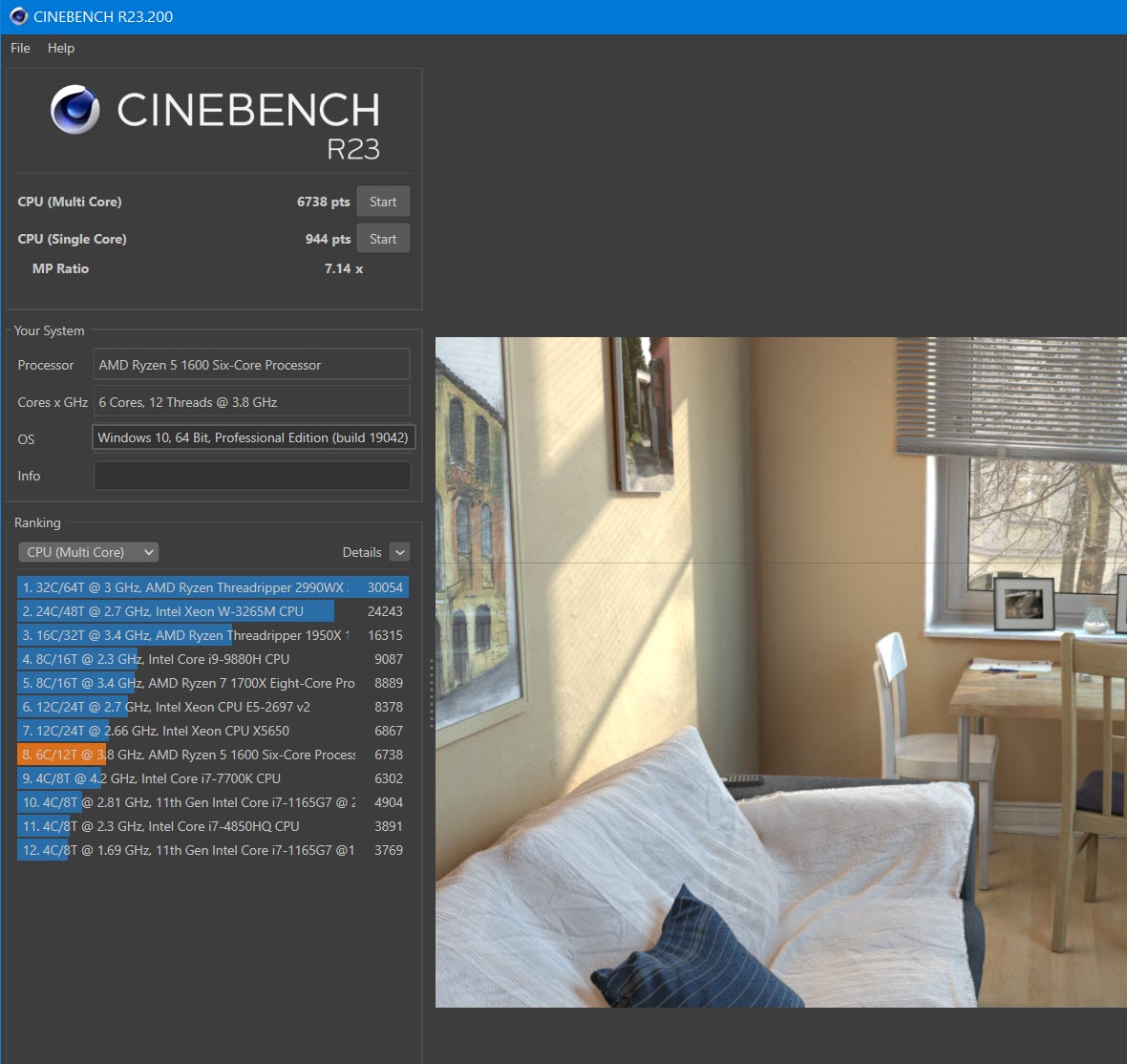1127x1064 pixels.
Task: Click the MP Ratio value 7.14 x
Action: pyautogui.click(x=344, y=268)
